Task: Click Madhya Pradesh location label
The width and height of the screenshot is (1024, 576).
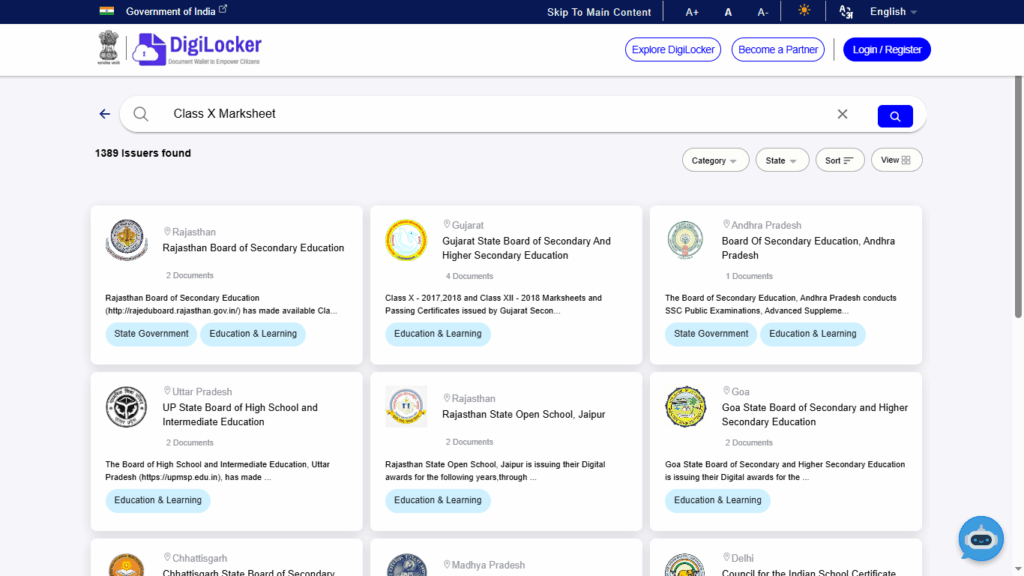Action: click(484, 565)
